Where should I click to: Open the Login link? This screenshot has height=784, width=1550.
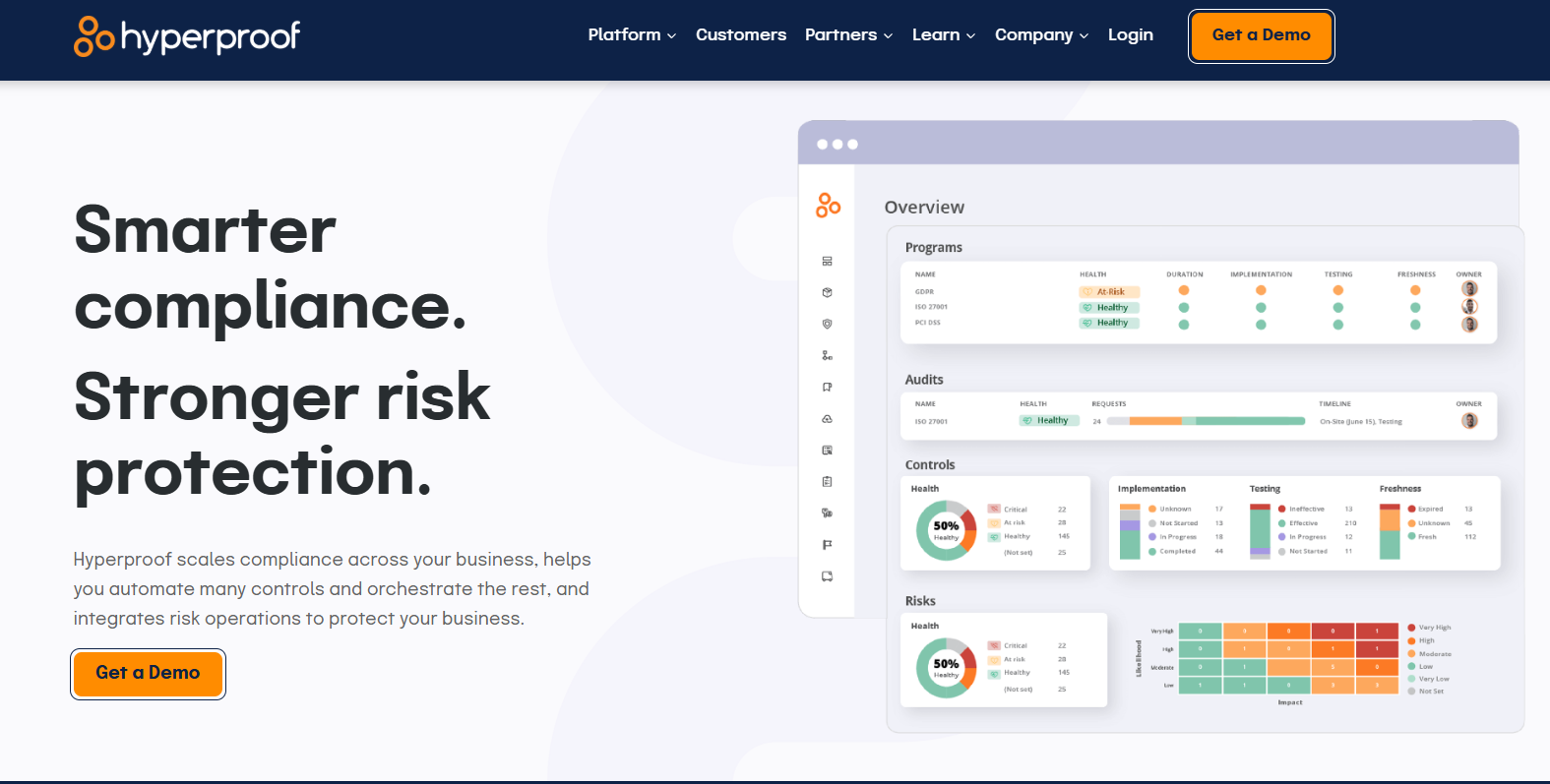1130,34
